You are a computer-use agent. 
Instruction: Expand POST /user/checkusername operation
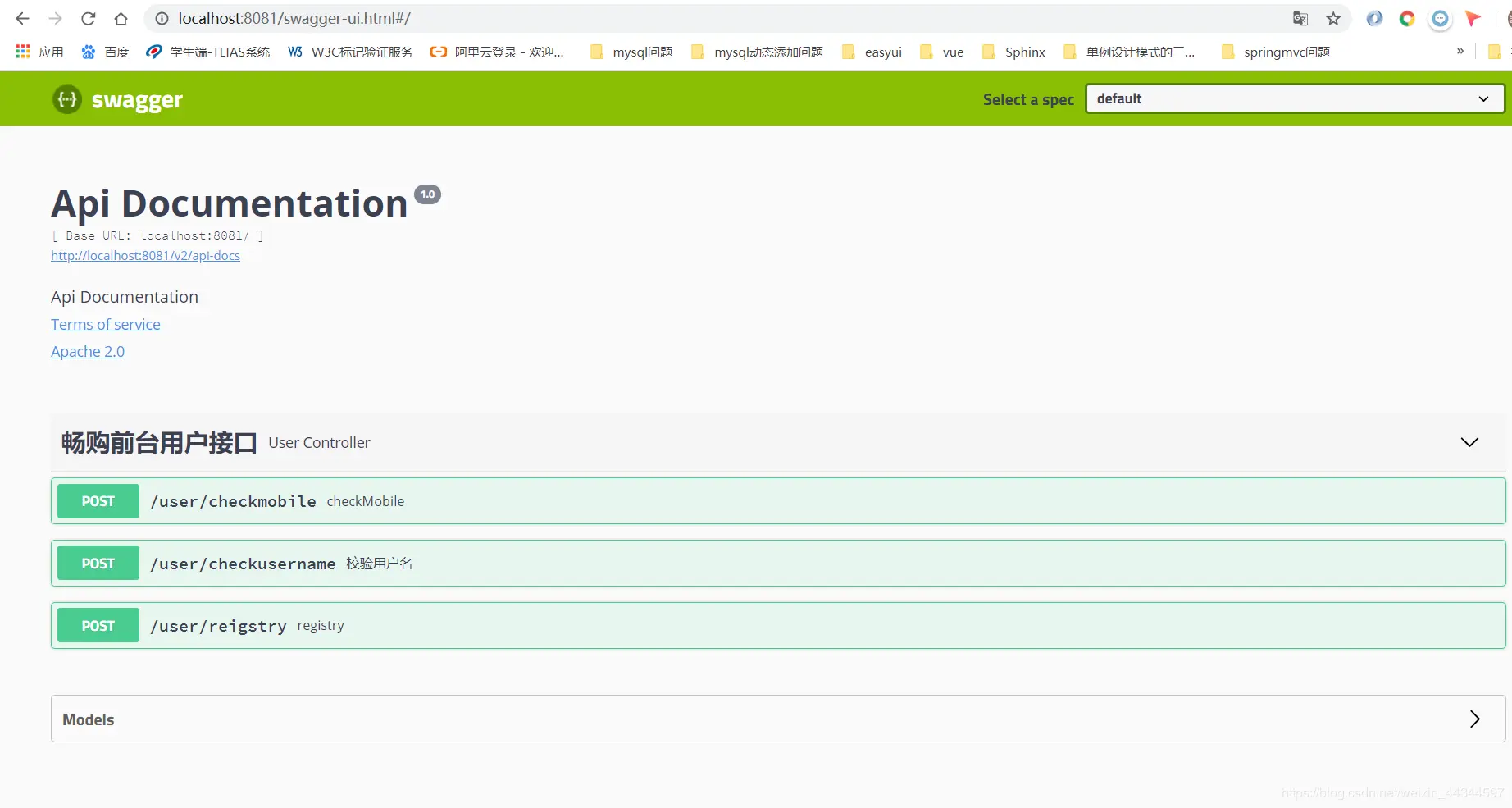point(778,564)
